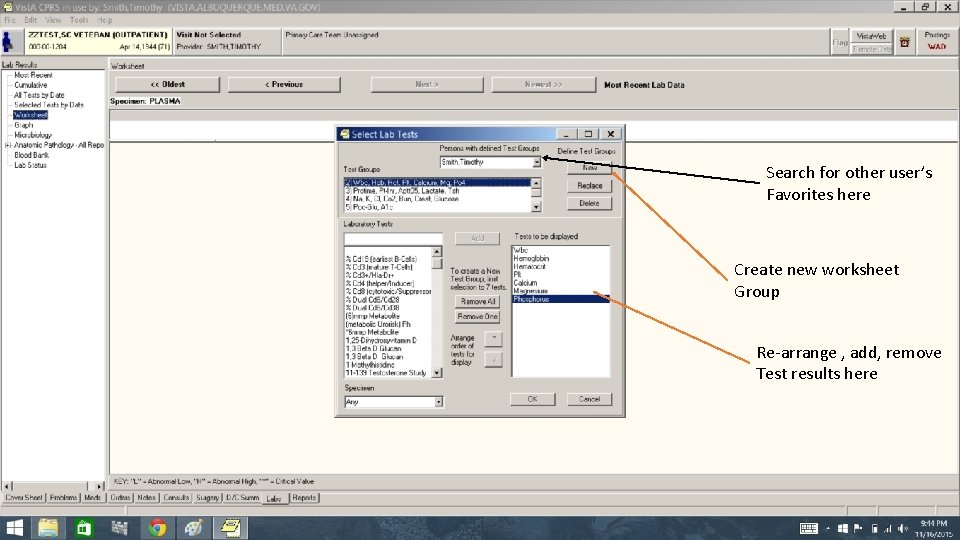Click Test Groups list scroll up arrow

[x=536, y=183]
